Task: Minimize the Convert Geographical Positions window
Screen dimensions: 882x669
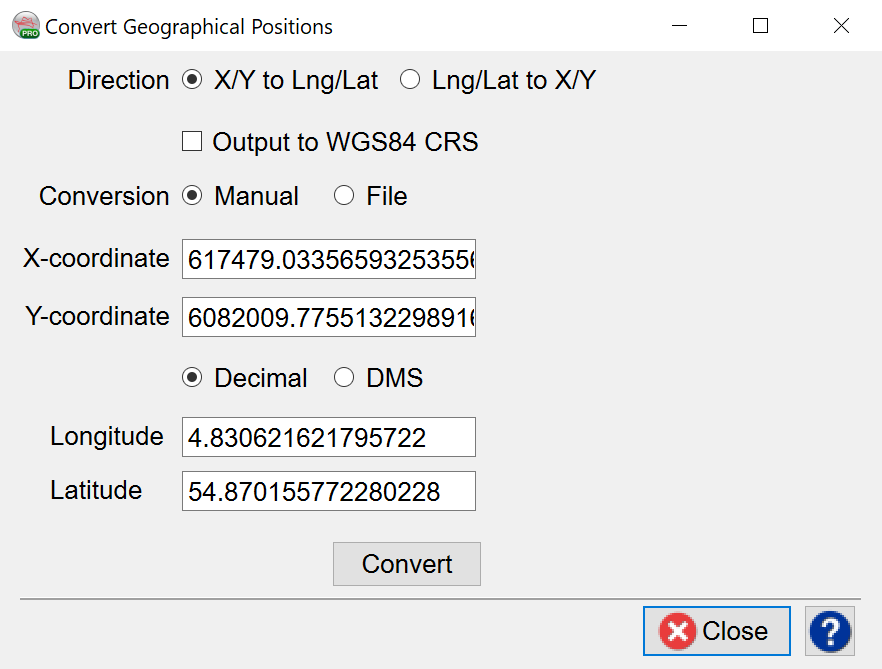Action: 679,26
